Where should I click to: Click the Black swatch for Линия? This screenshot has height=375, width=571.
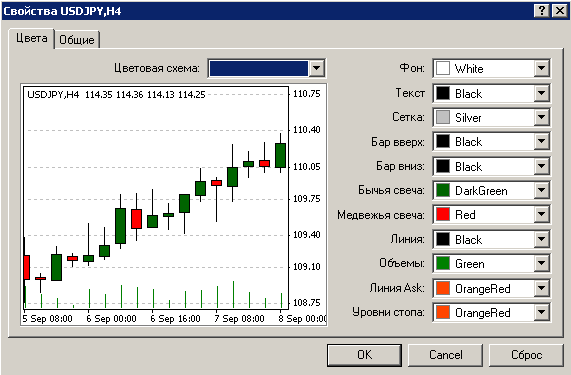443,239
